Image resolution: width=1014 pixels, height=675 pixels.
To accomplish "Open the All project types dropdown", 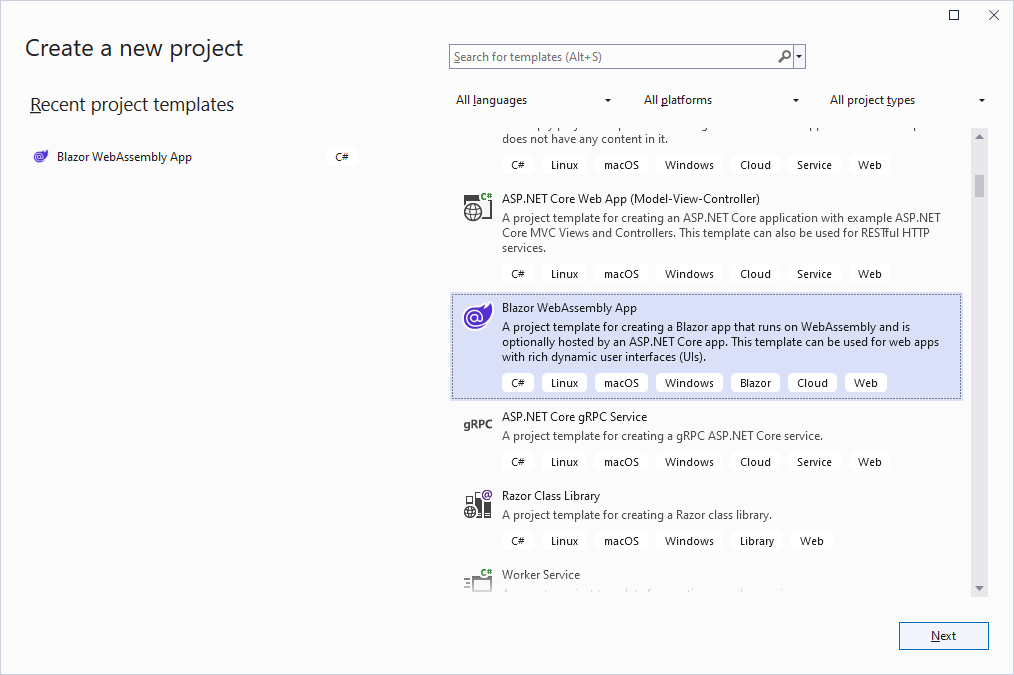I will (907, 100).
